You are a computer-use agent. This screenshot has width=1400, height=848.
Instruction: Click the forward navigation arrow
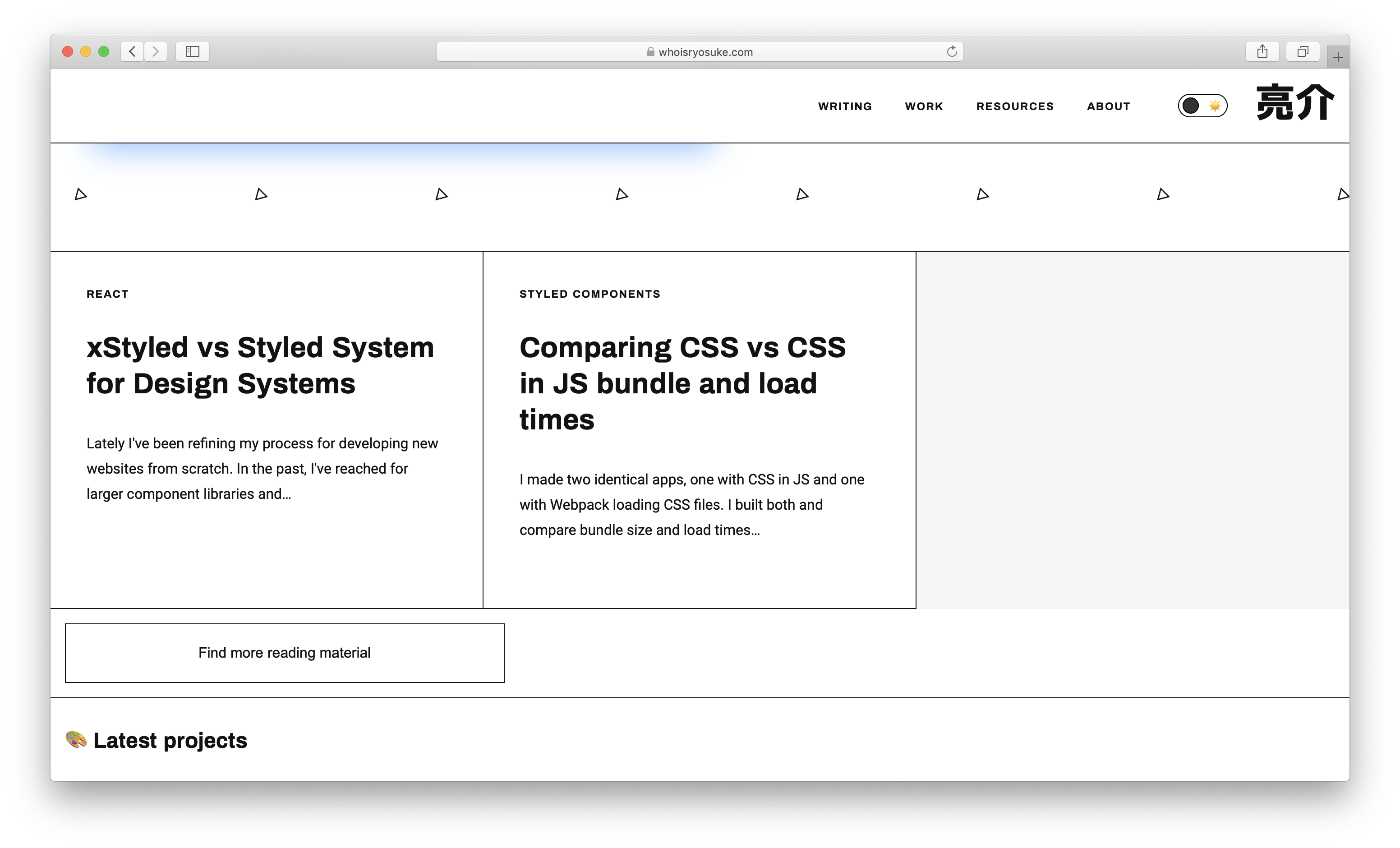(156, 51)
